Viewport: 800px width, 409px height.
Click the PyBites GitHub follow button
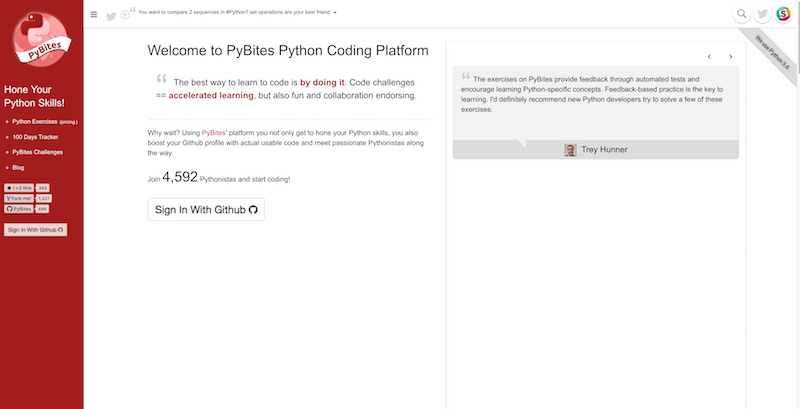click(19, 209)
